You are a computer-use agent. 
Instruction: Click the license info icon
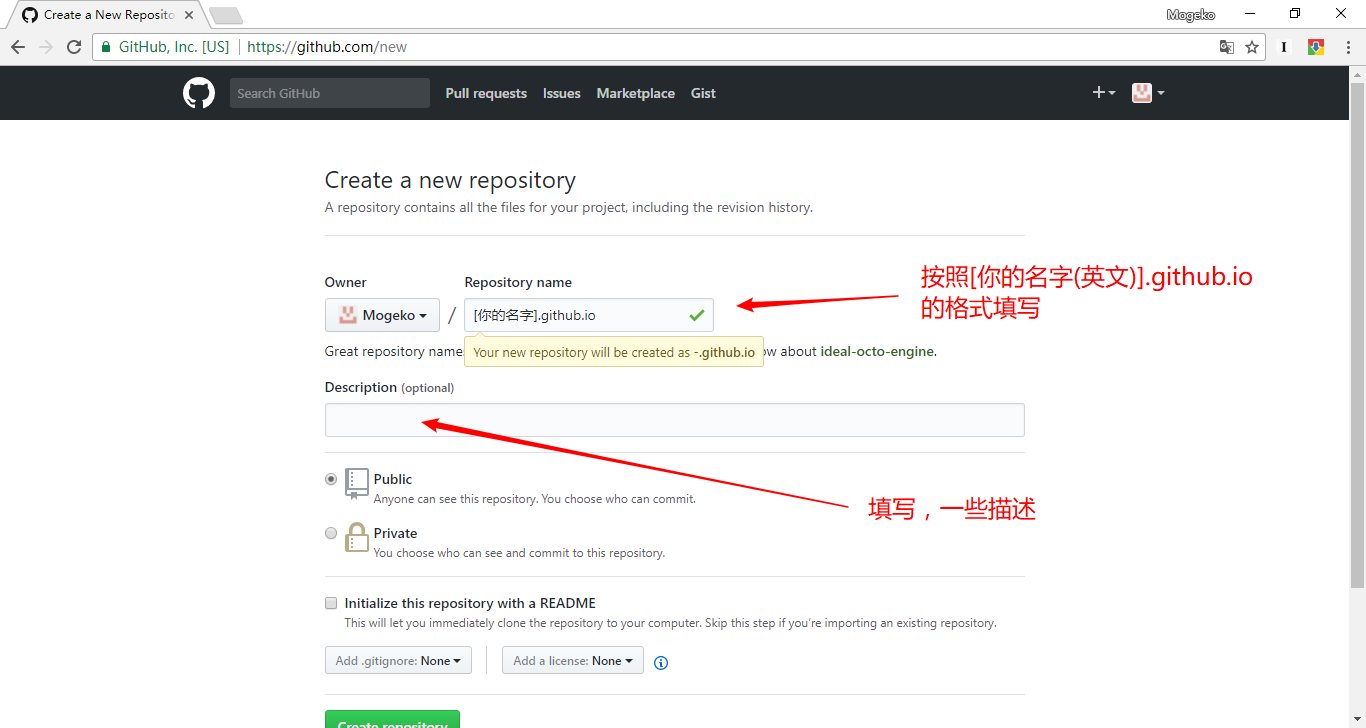661,662
